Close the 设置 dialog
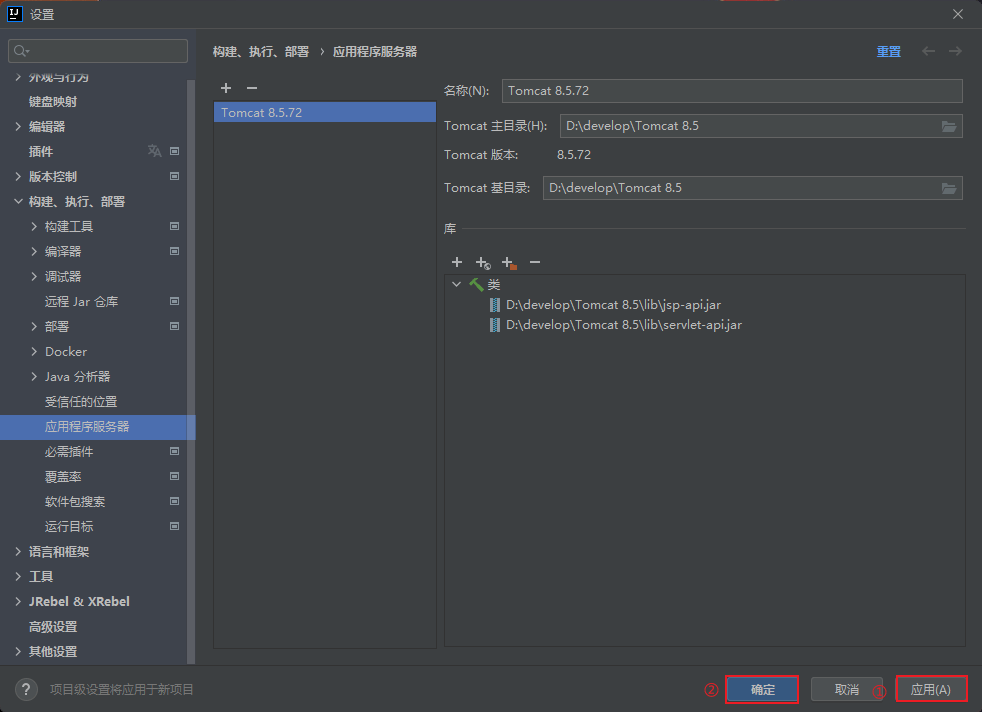This screenshot has width=982, height=712. point(958,14)
